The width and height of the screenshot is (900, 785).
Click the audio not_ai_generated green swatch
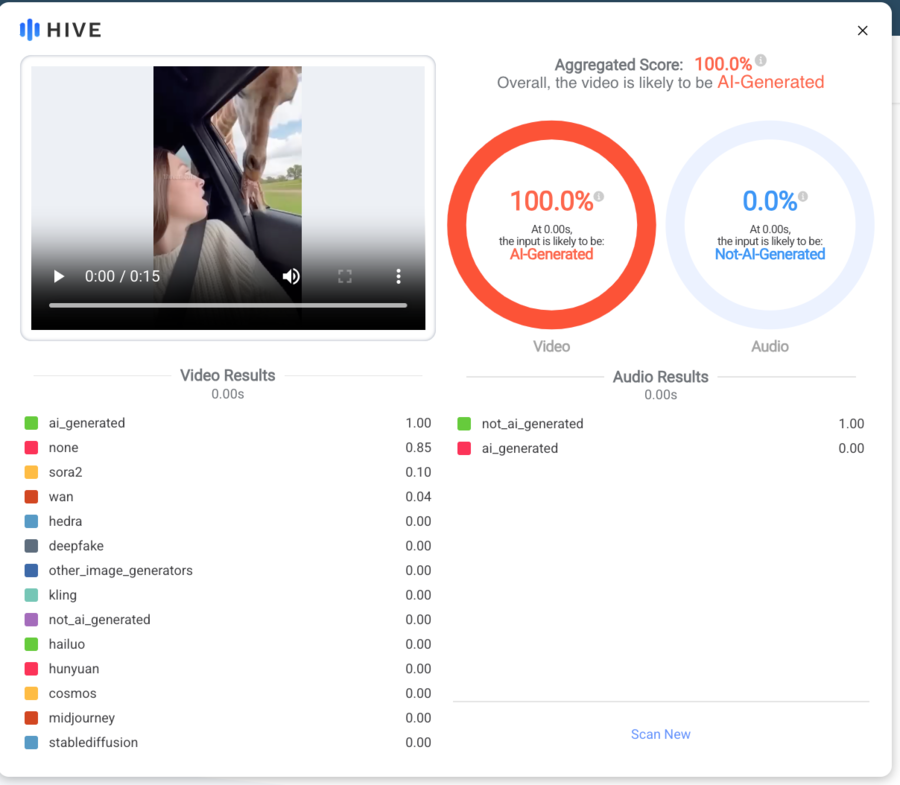tap(464, 424)
